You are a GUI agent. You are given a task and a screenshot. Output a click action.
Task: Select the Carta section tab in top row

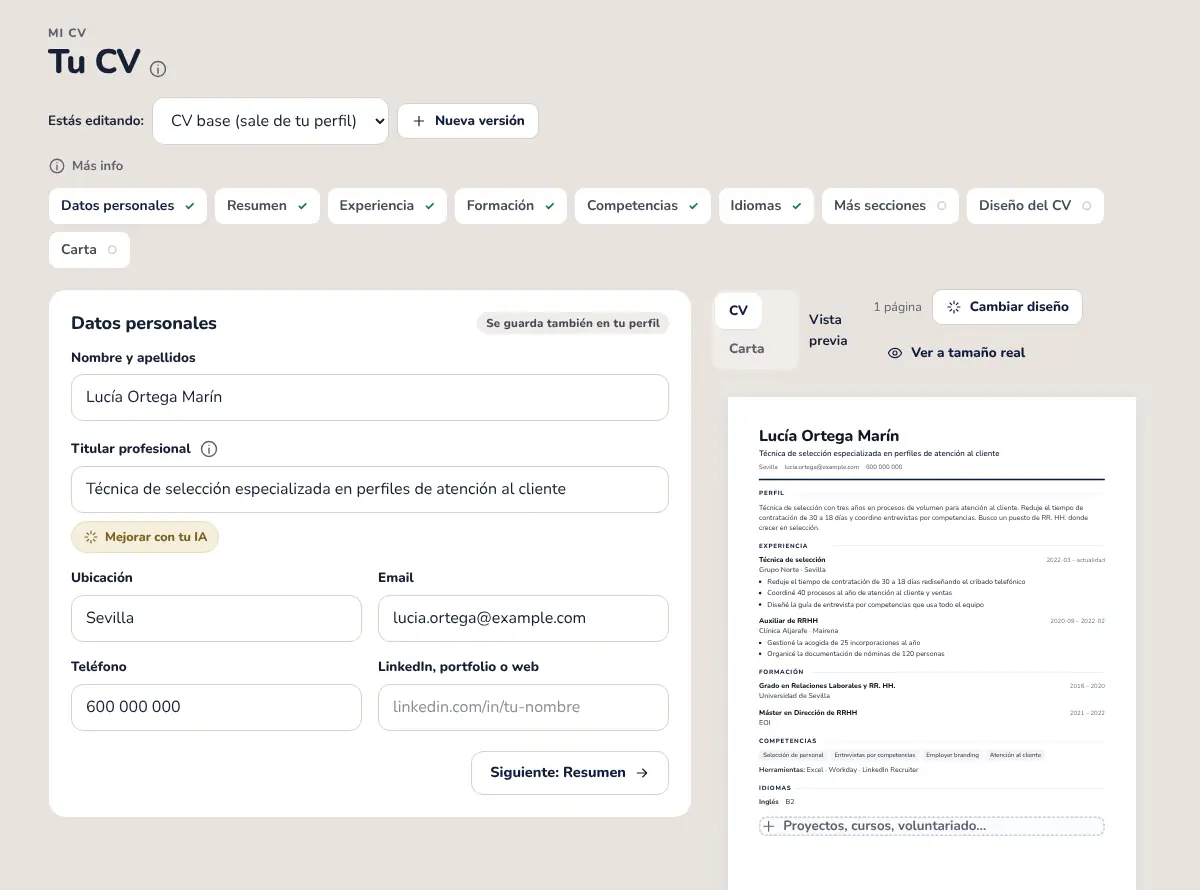[89, 249]
